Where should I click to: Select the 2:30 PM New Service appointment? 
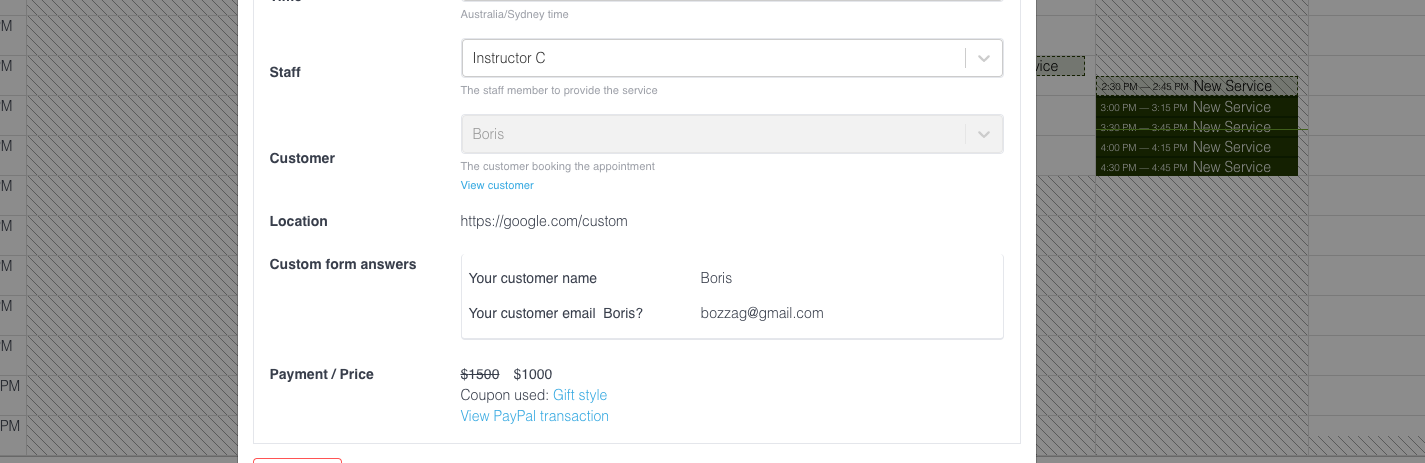tap(1196, 86)
